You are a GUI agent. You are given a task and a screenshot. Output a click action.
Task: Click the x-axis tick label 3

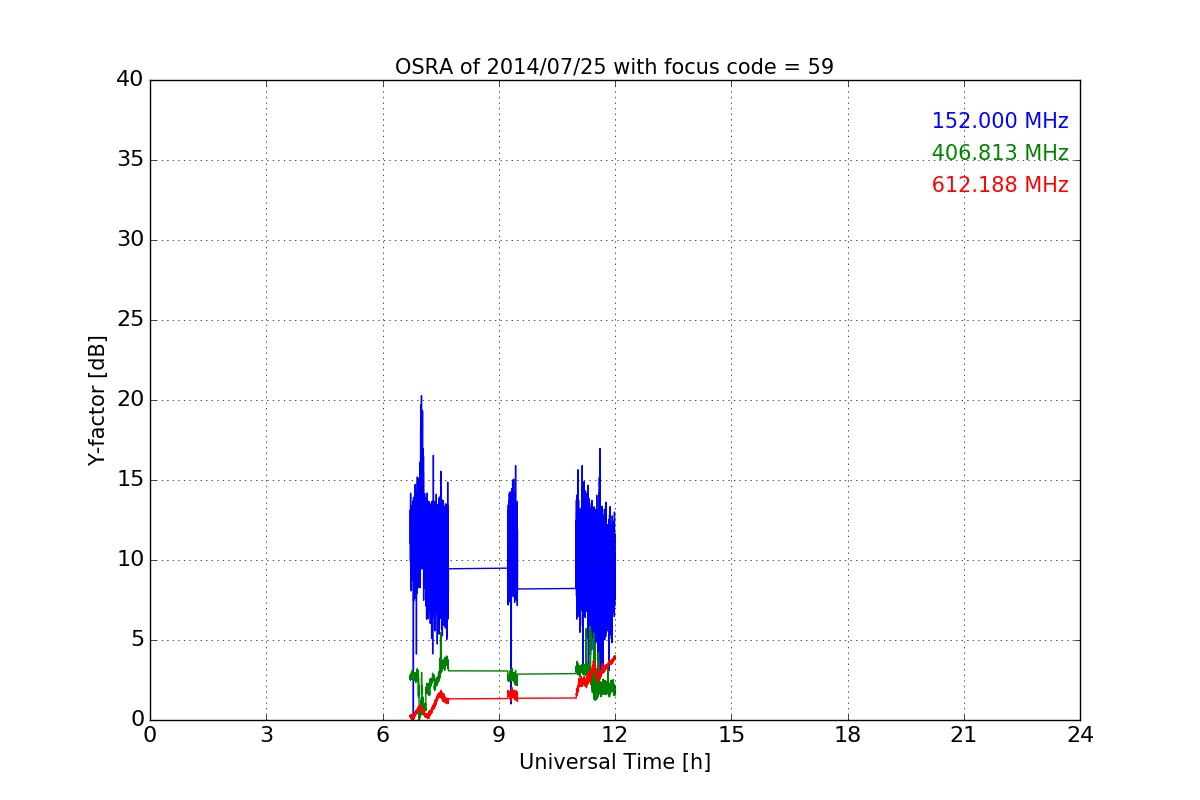pyautogui.click(x=266, y=735)
